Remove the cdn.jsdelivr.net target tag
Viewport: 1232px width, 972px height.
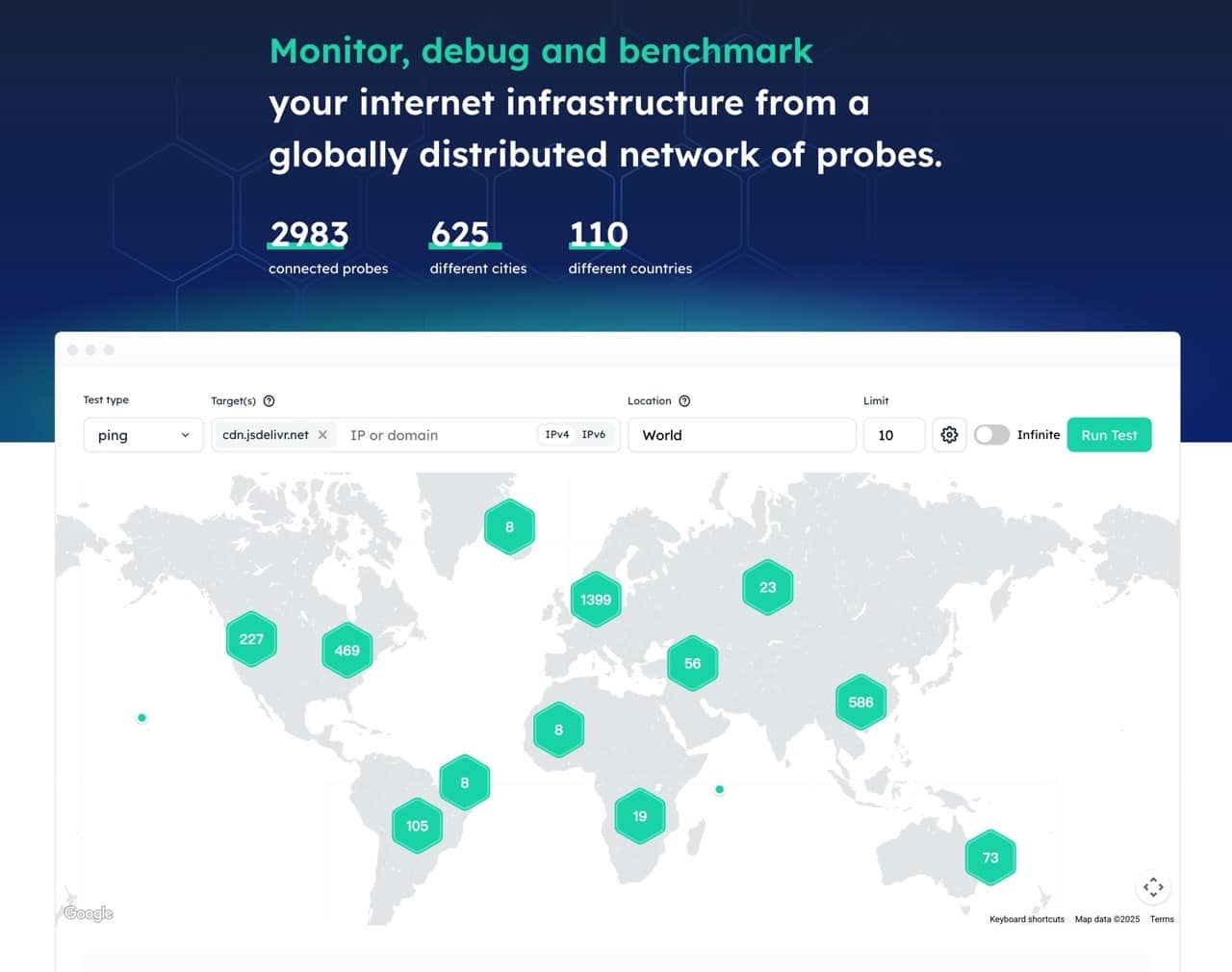coord(322,435)
